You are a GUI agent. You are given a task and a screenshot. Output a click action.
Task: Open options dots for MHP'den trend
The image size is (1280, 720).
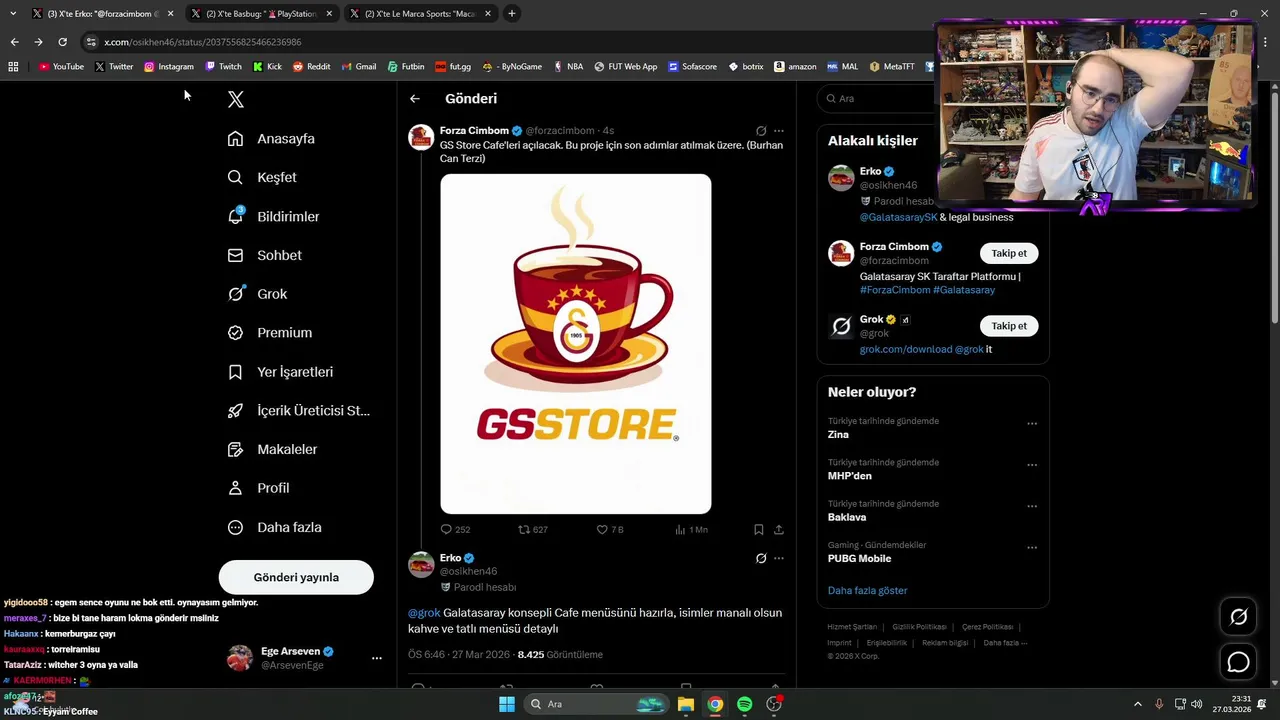point(1032,465)
